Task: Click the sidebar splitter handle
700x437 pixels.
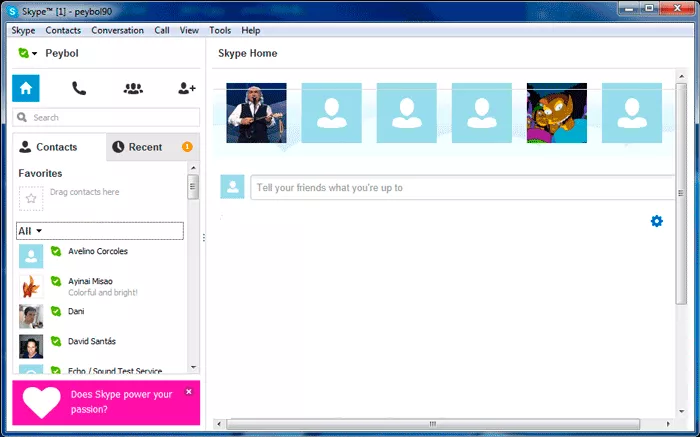Action: click(x=204, y=237)
